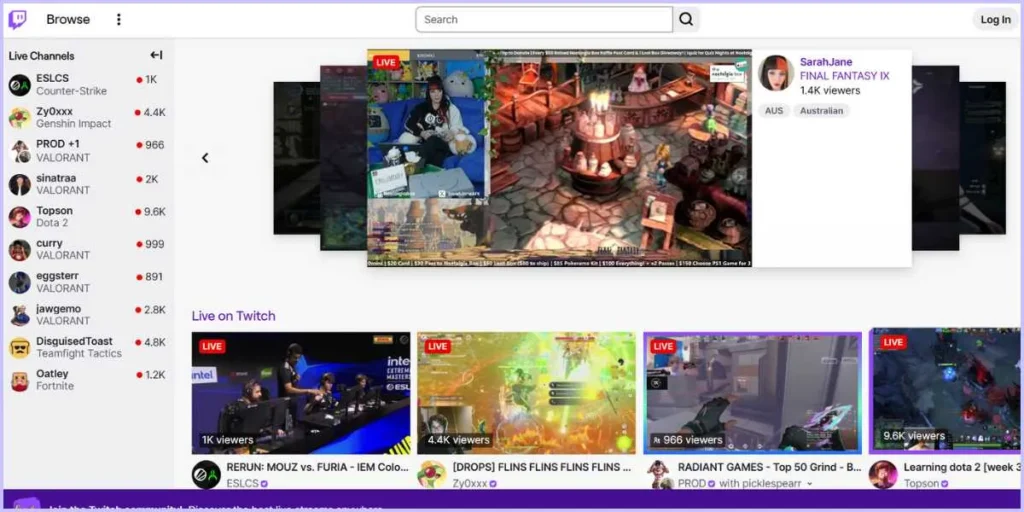Open Topson's channel in the sidebar
Screen dimensions: 1024x512
coord(55,211)
